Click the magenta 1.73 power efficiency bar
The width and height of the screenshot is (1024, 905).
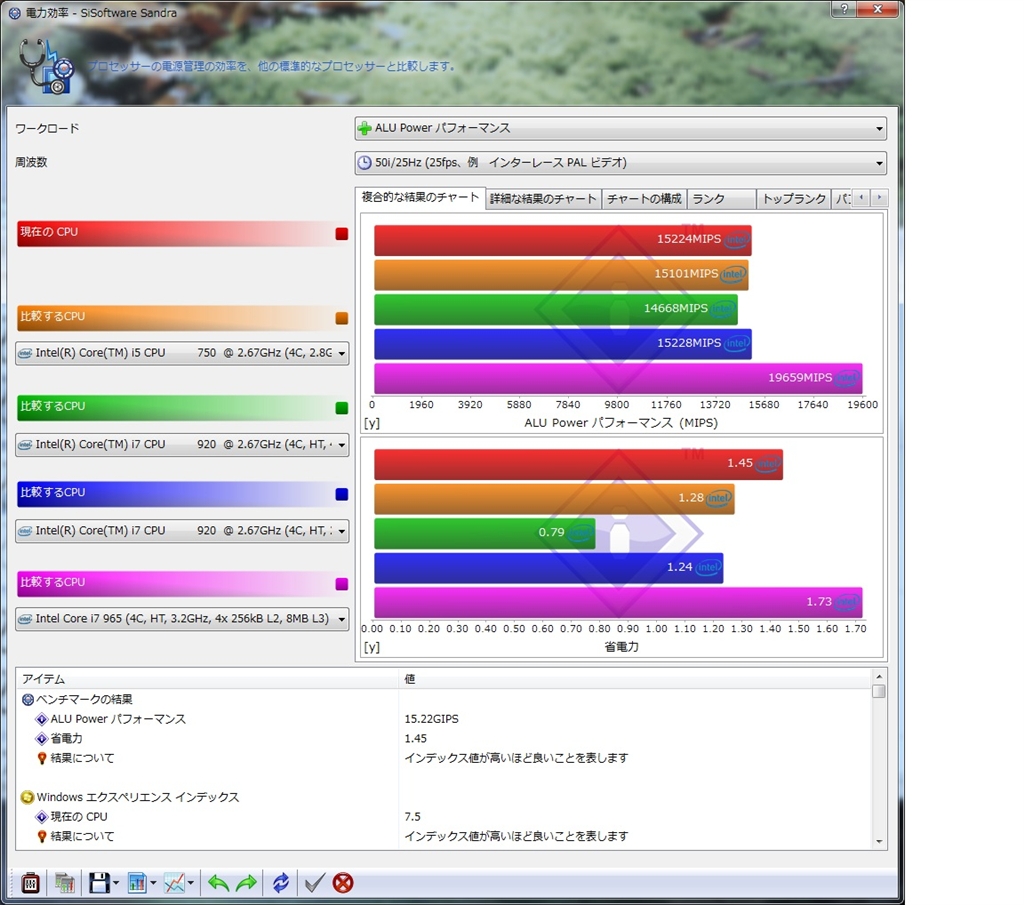pyautogui.click(x=618, y=603)
